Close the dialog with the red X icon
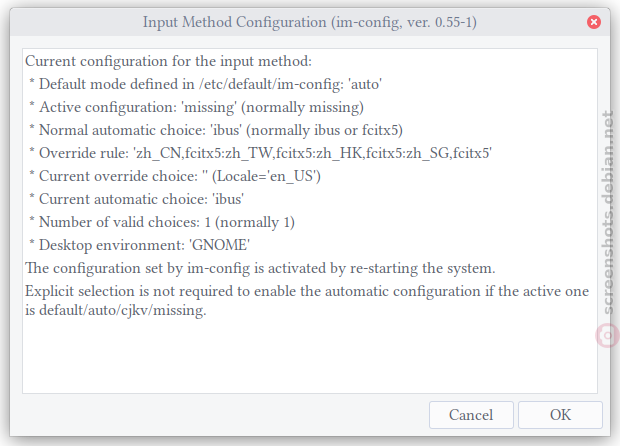 coord(594,22)
